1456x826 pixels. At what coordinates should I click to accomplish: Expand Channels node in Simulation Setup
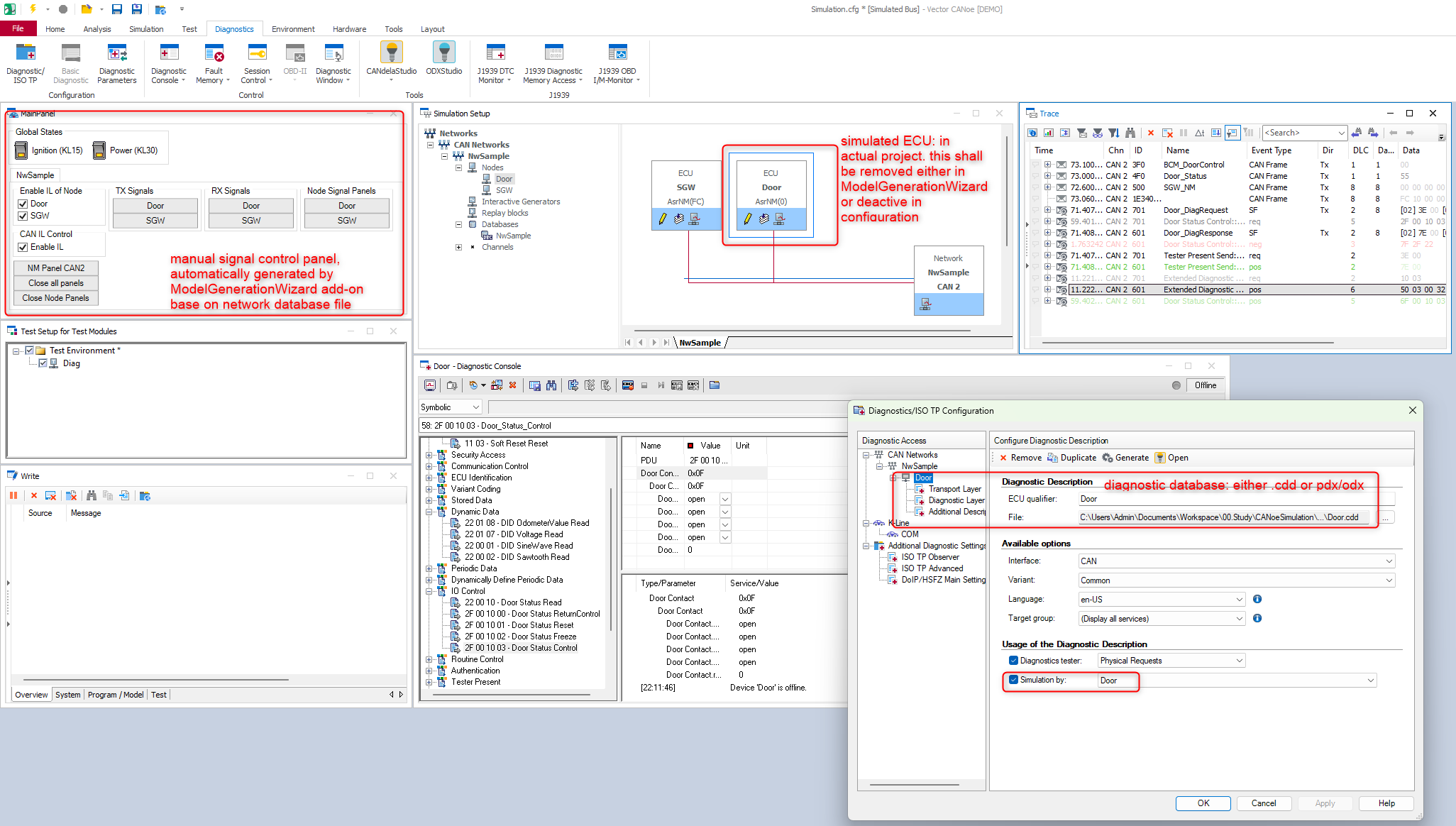458,248
